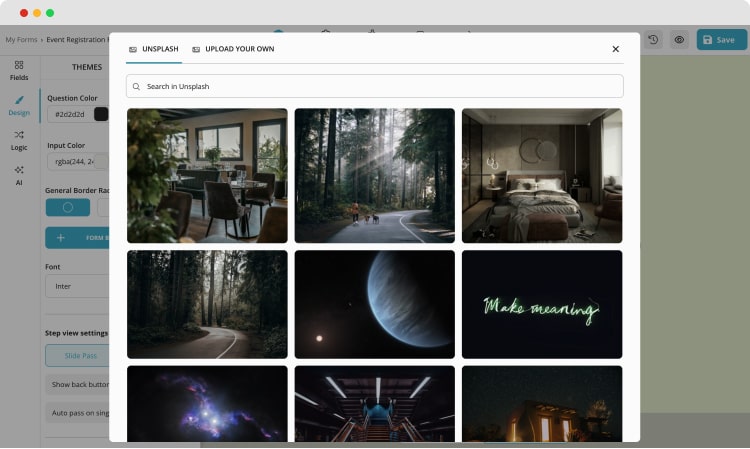Click the Unsplash tab image icon
The width and height of the screenshot is (750, 449).
point(133,49)
